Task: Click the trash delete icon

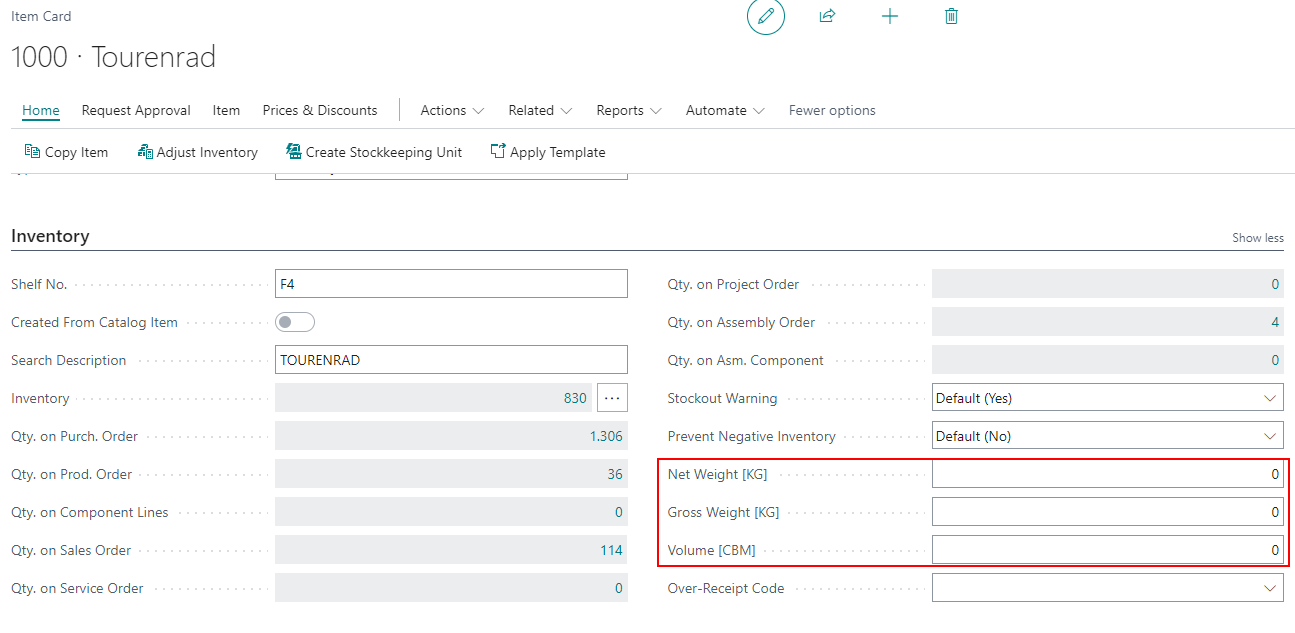Action: click(x=951, y=17)
